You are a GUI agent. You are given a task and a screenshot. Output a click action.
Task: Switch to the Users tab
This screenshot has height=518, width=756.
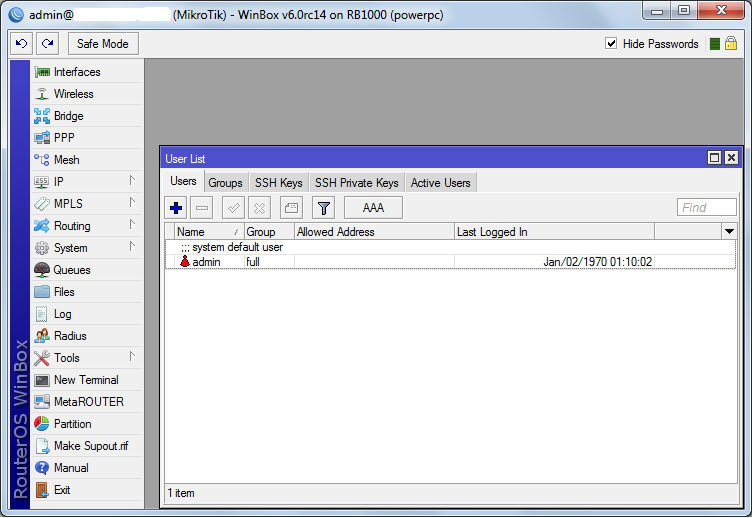184,181
